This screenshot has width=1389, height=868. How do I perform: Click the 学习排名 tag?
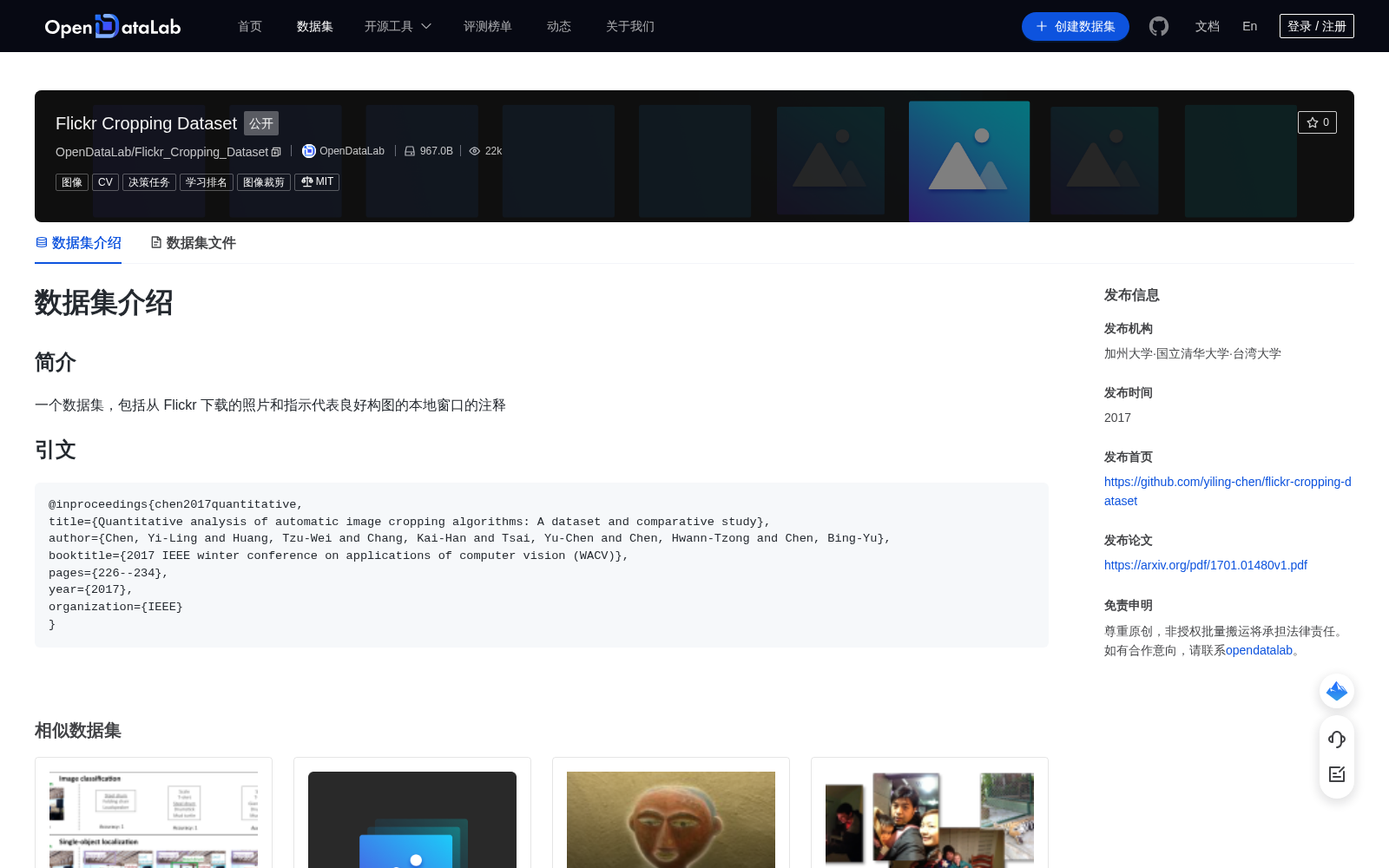207,182
